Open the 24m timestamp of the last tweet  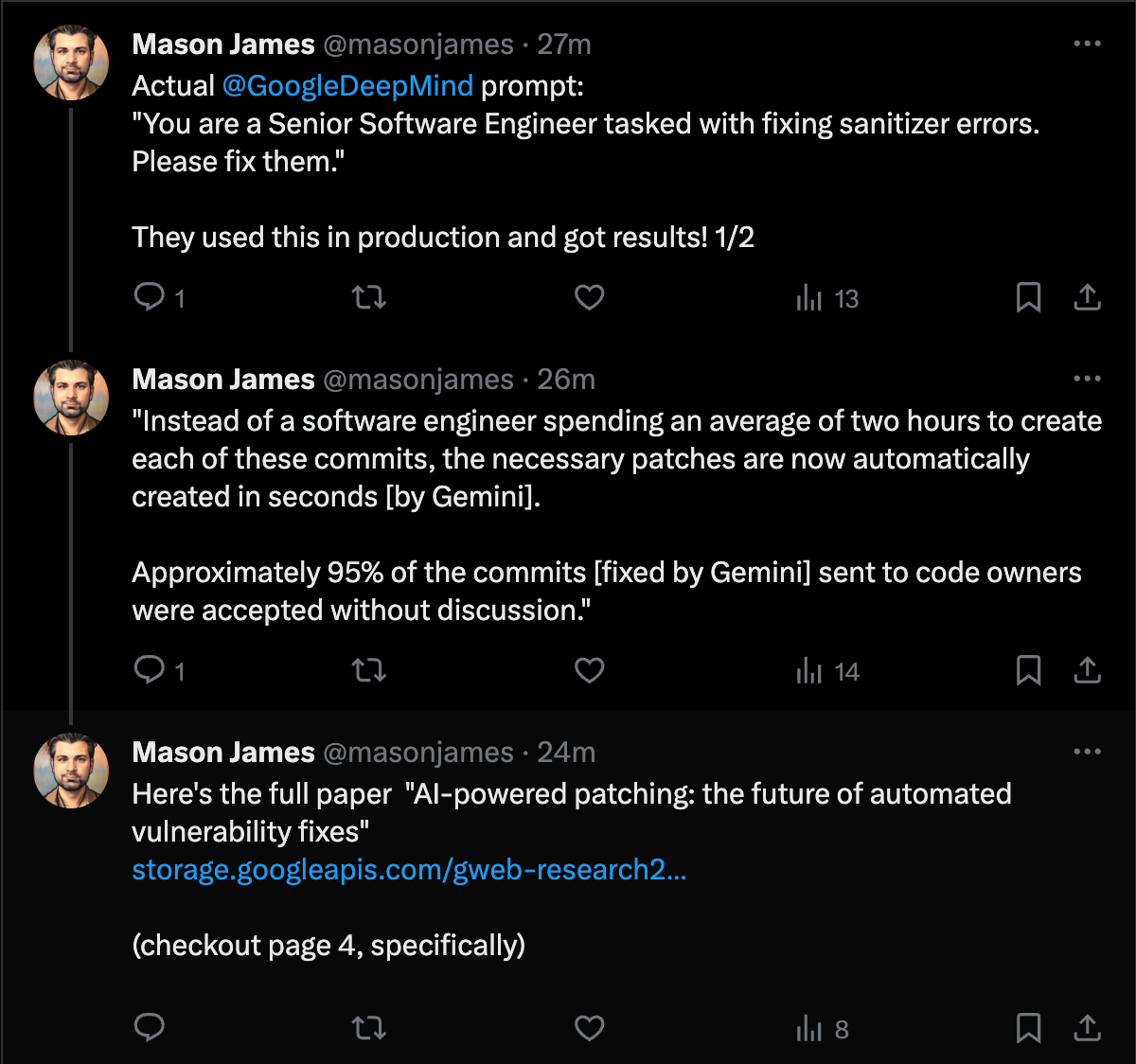(566, 753)
